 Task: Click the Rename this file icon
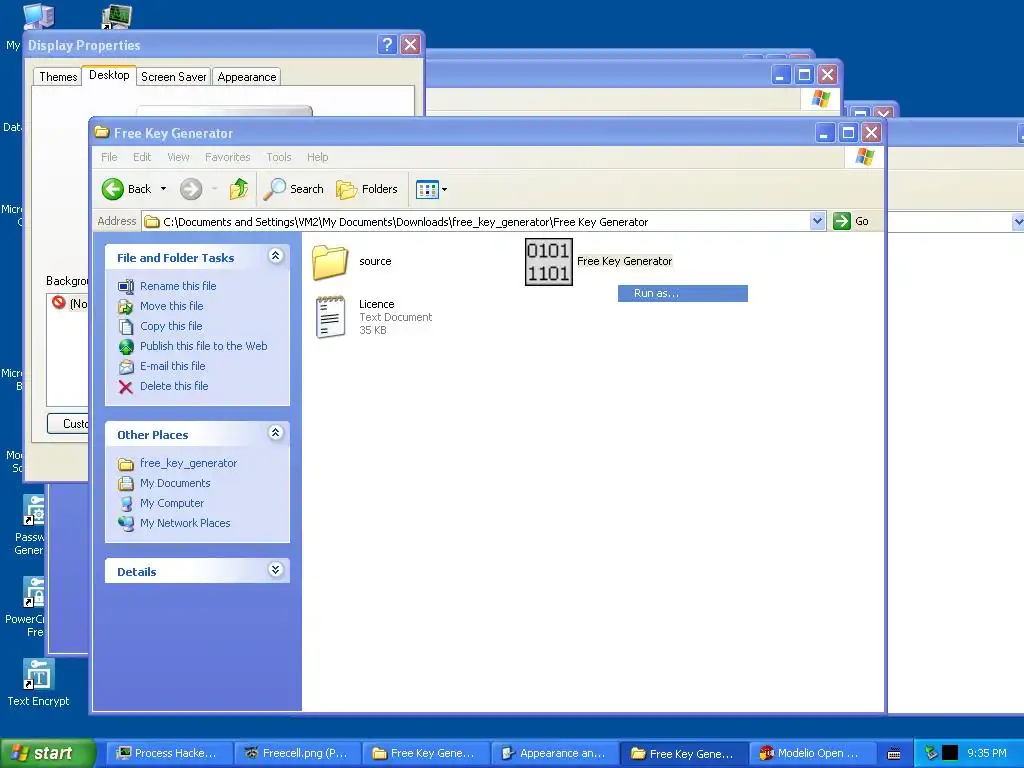click(126, 286)
